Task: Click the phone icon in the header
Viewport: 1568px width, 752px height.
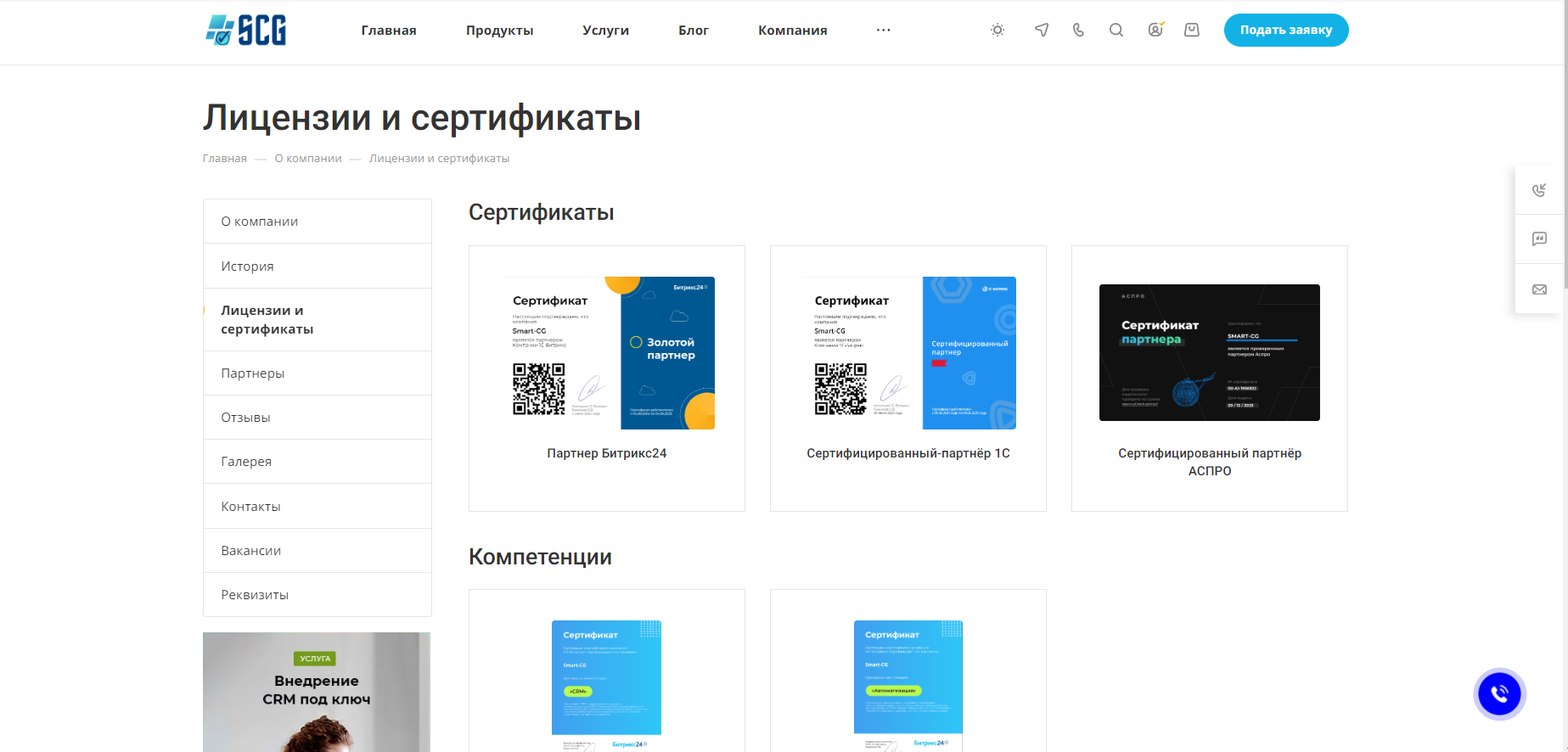Action: pos(1078,30)
